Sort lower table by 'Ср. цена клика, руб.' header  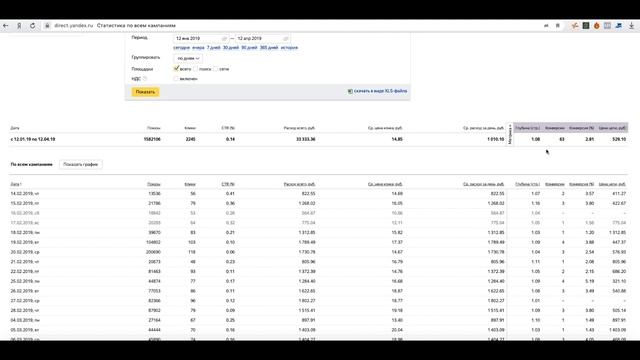pos(385,184)
